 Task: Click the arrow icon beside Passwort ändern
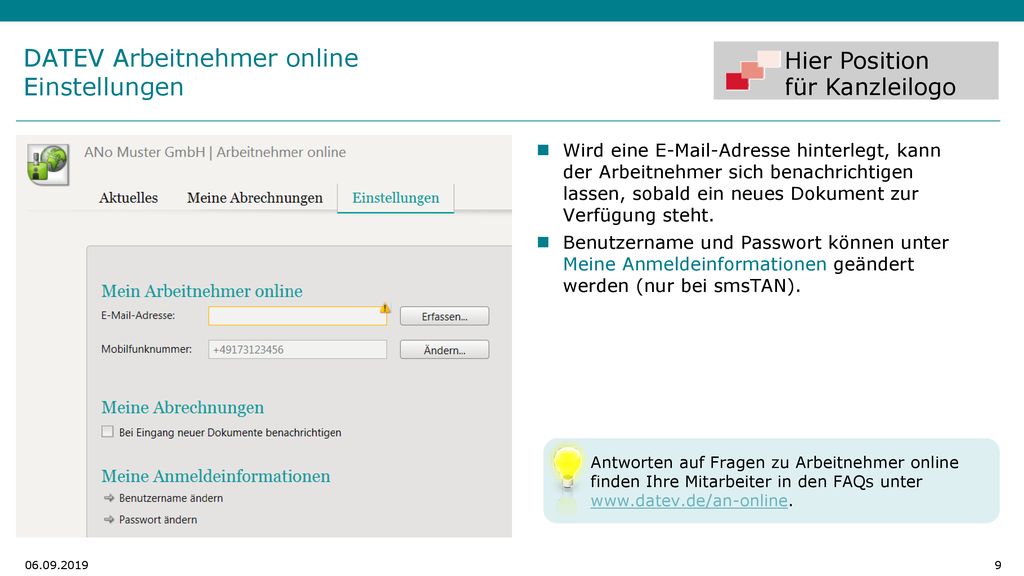tap(109, 519)
